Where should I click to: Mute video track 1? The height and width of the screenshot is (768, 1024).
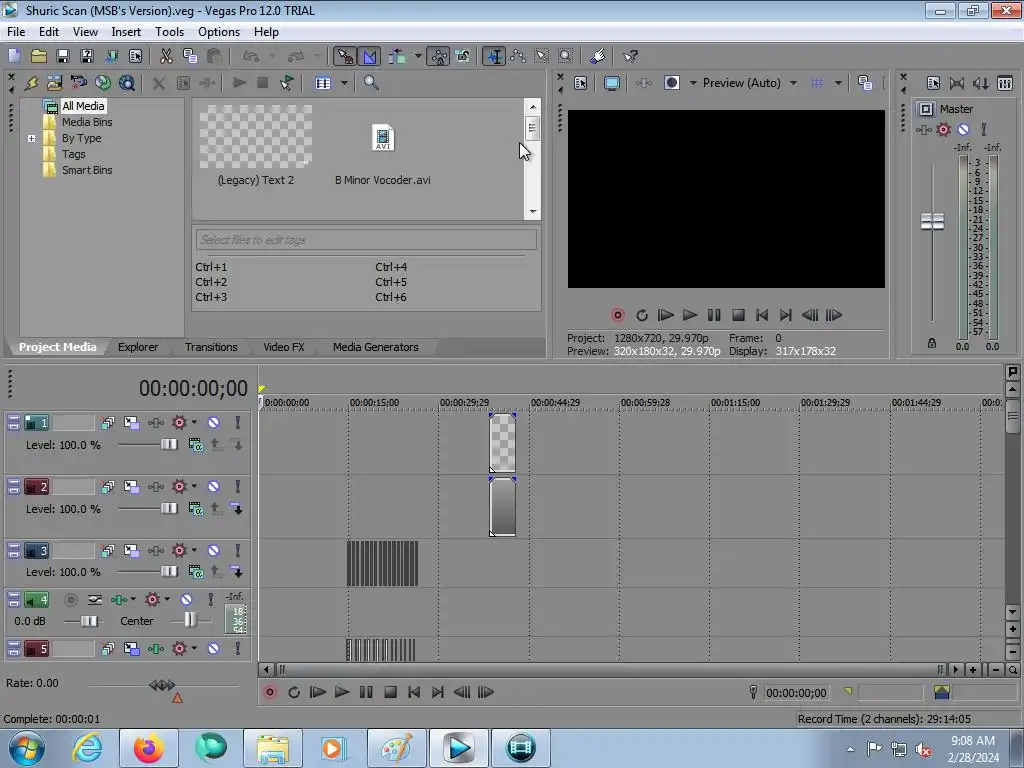click(x=214, y=423)
